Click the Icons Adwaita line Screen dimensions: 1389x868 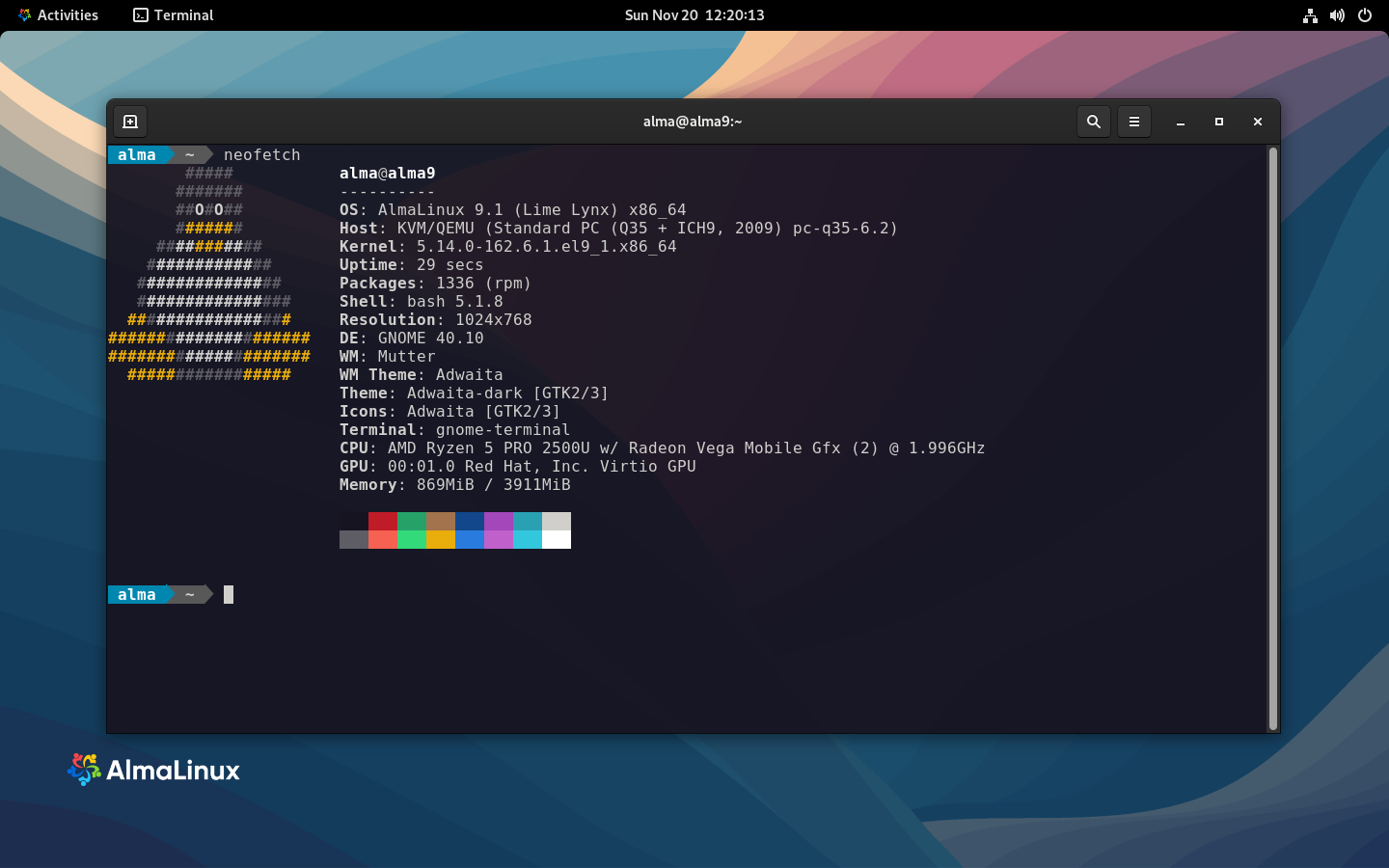point(450,412)
